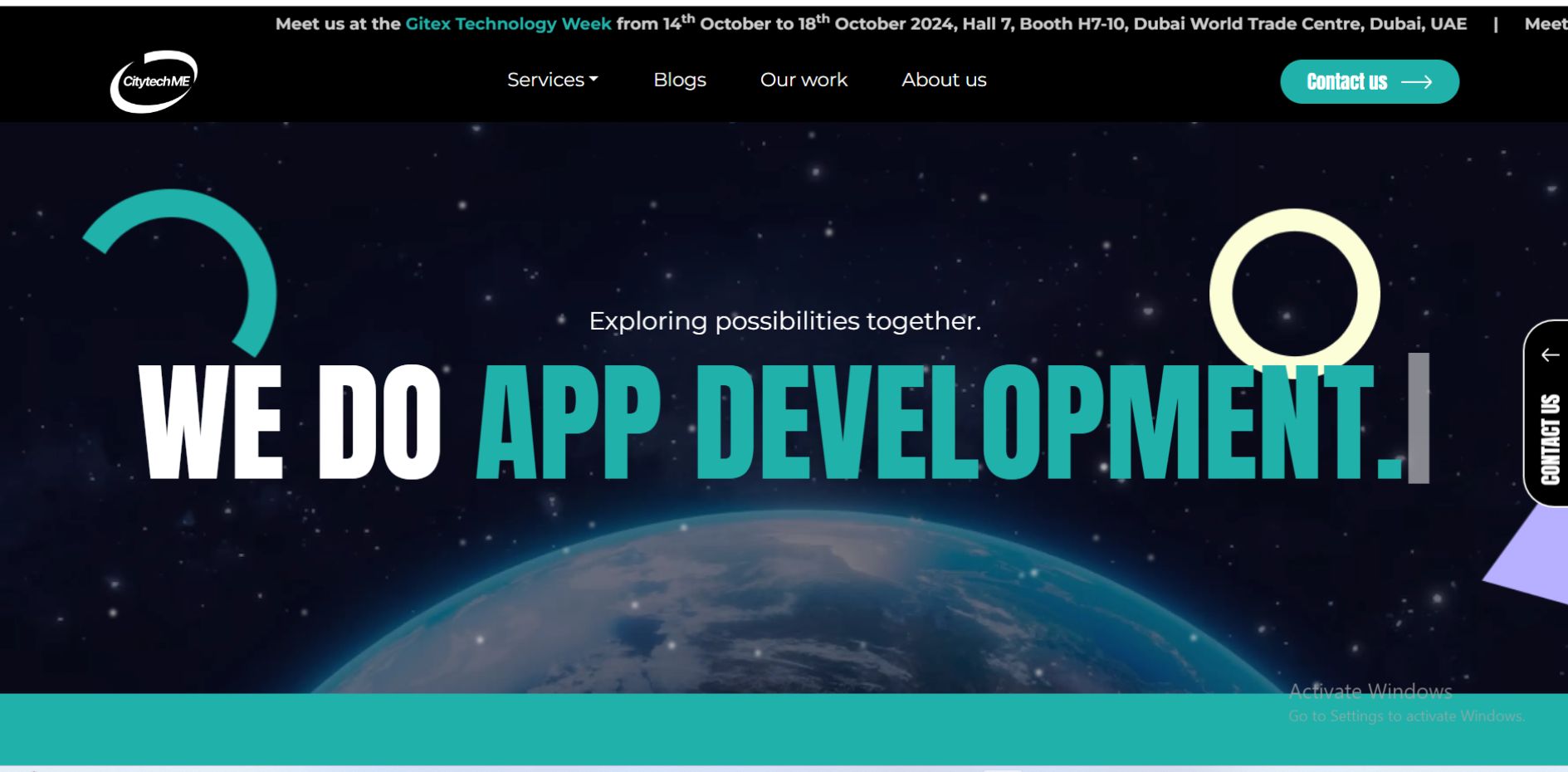Viewport: 1568px width, 772px height.
Task: Click the Our work navigation item
Action: coord(804,80)
